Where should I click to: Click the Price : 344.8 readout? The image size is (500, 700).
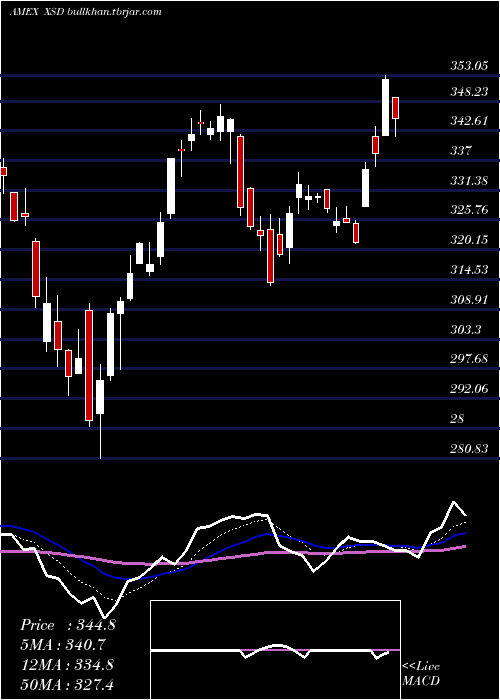pyautogui.click(x=68, y=625)
